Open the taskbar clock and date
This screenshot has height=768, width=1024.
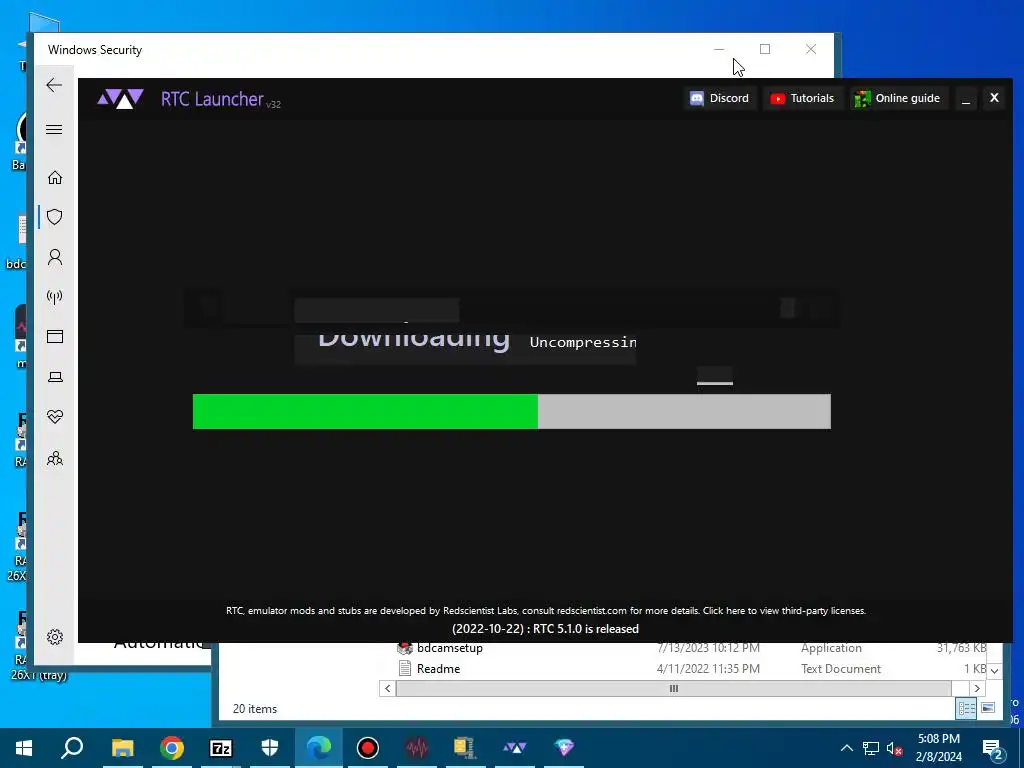coord(939,748)
